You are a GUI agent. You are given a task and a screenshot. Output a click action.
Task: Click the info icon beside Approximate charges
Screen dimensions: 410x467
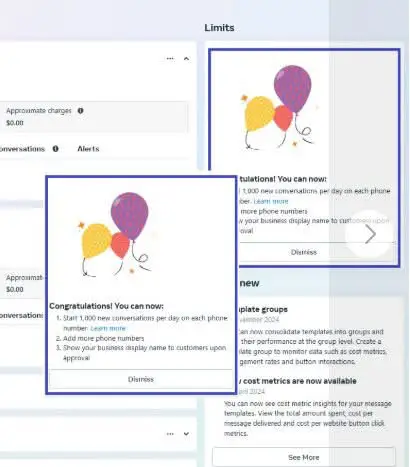coord(80,111)
